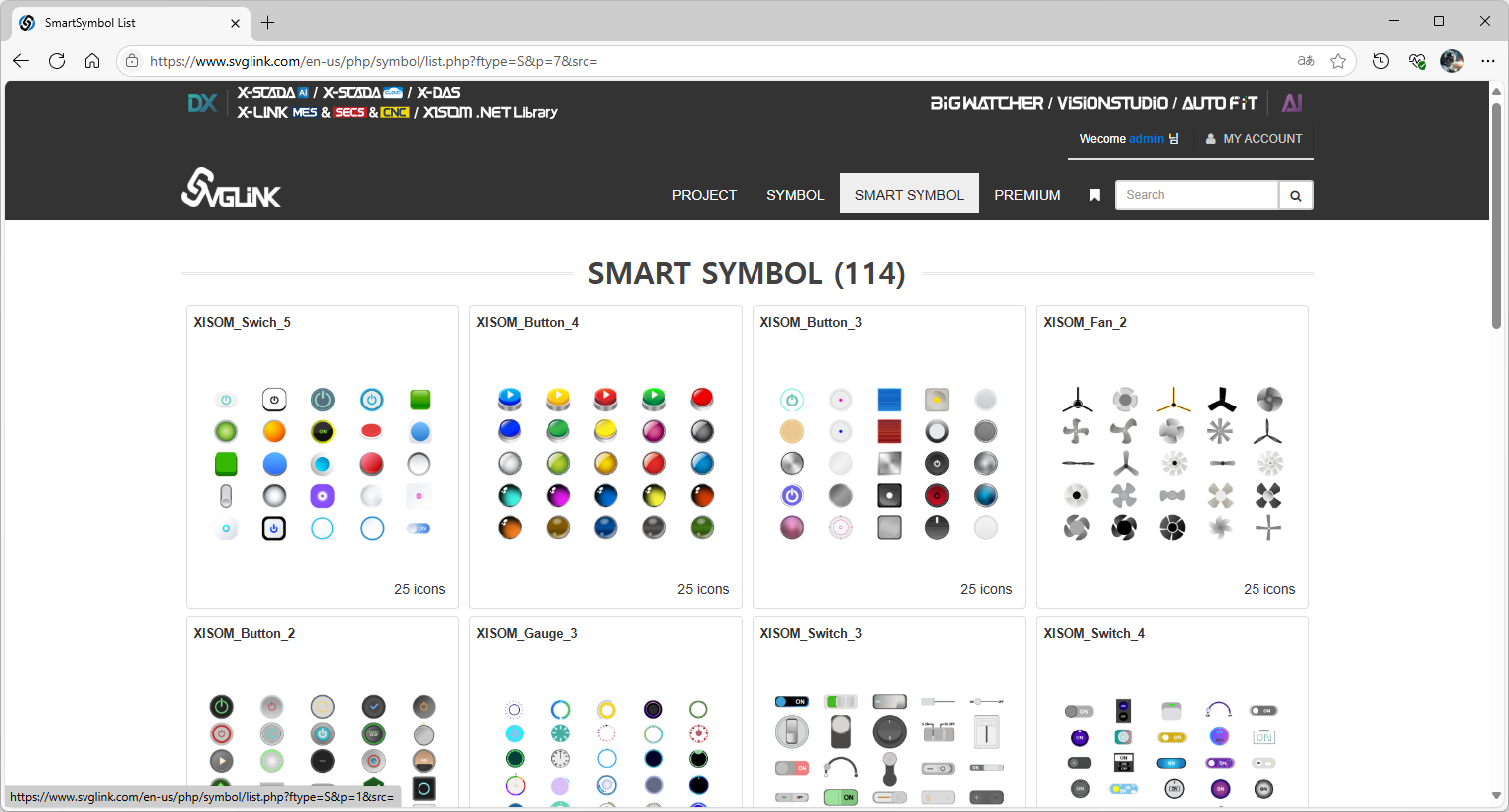This screenshot has height=812, width=1509.
Task: View site information lock icon
Action: [132, 61]
